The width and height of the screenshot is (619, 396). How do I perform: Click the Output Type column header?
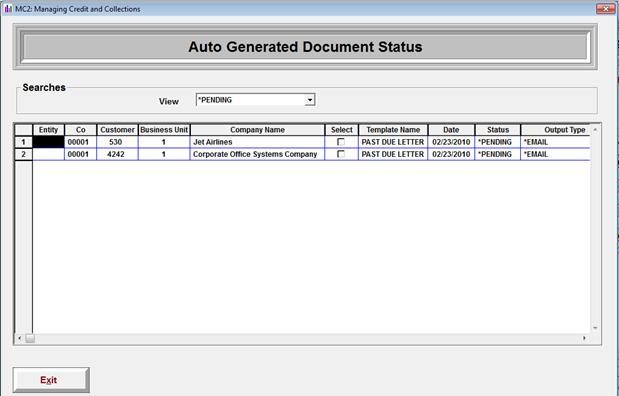coord(556,130)
